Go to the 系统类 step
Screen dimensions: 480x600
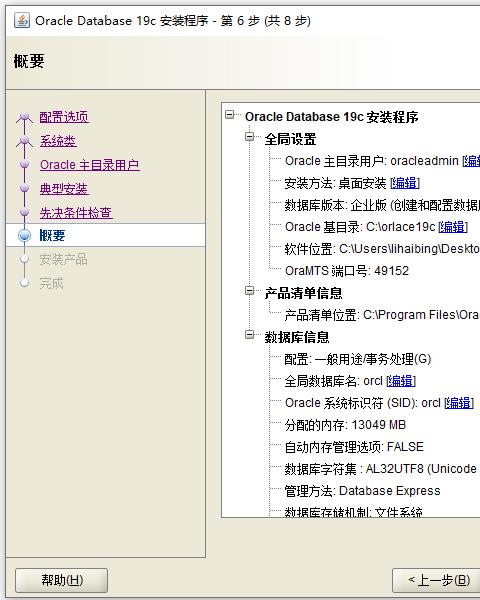(58, 141)
